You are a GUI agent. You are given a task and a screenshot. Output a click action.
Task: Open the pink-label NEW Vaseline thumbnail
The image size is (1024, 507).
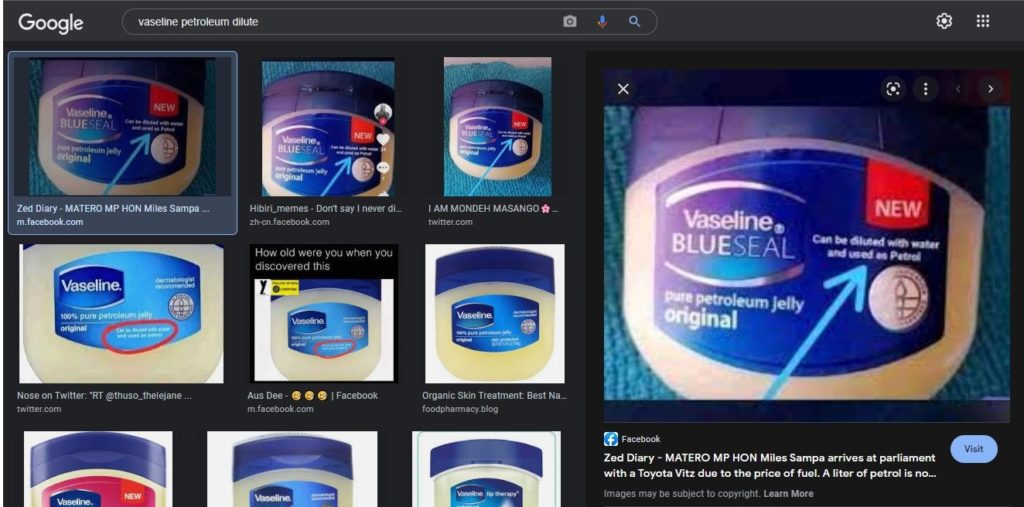(99, 469)
